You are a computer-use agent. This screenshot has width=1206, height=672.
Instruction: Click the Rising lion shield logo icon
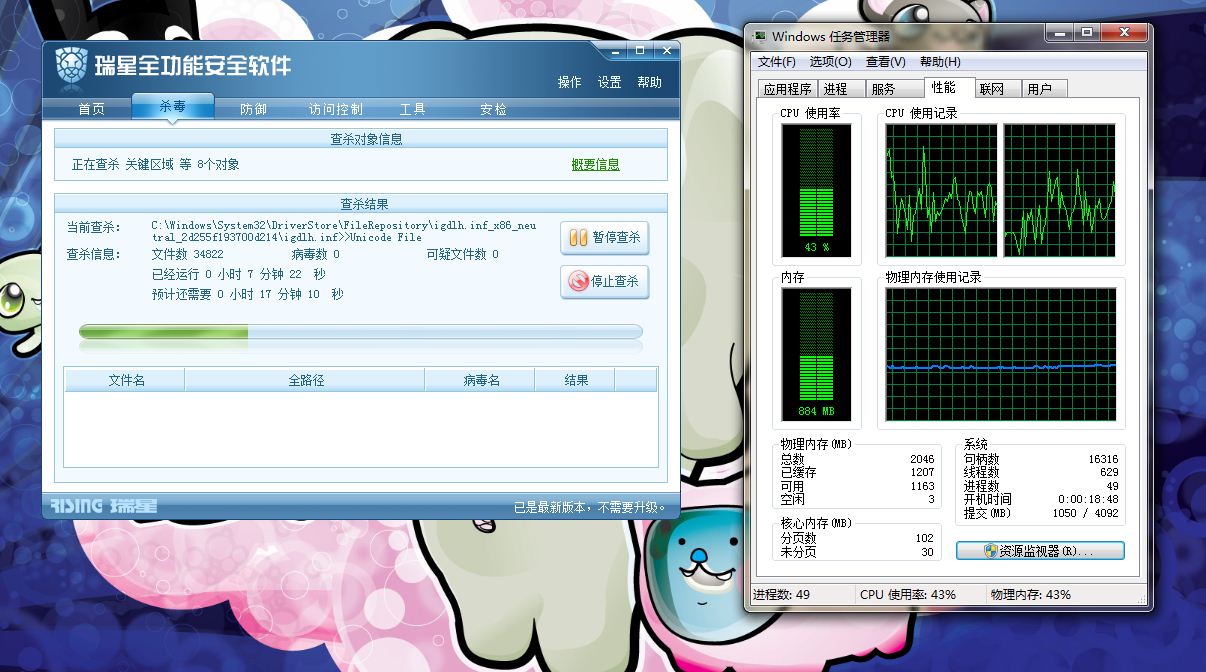tap(71, 67)
